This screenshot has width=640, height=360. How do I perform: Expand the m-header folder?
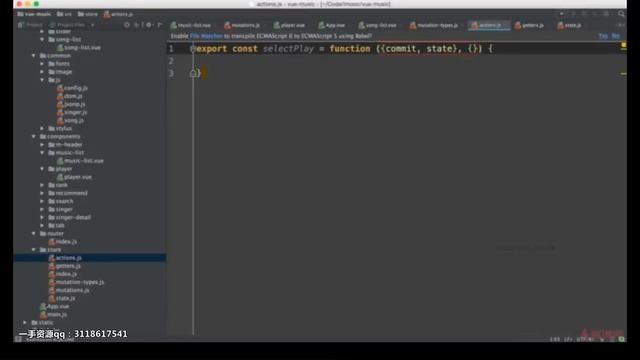click(x=42, y=144)
